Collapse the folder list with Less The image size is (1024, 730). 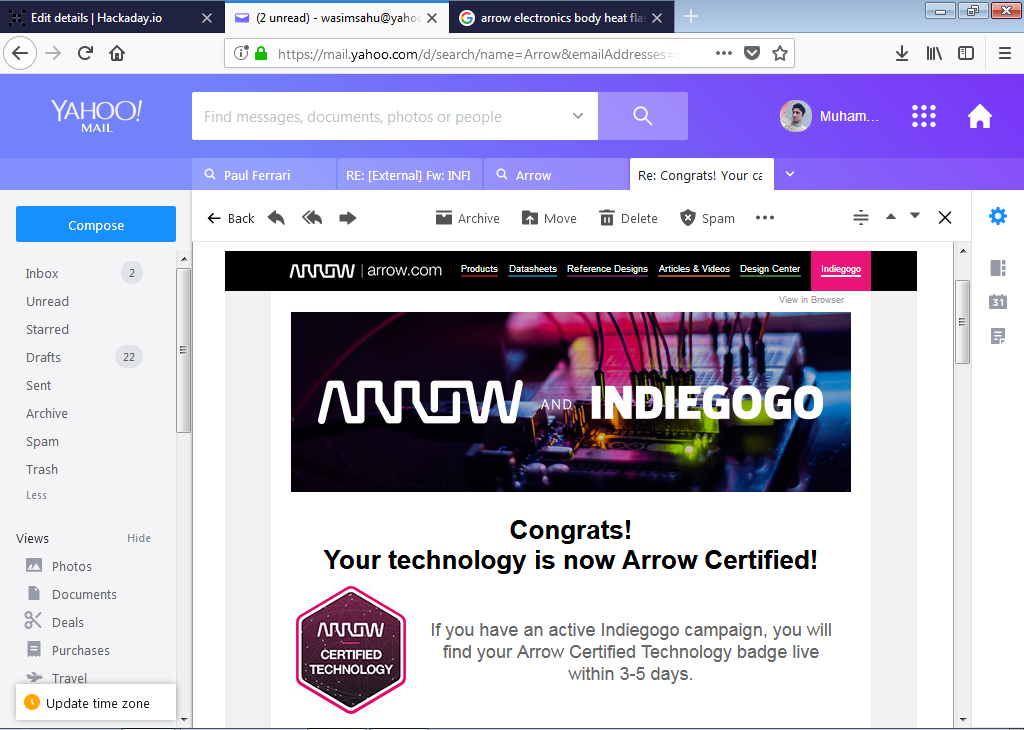(37, 495)
